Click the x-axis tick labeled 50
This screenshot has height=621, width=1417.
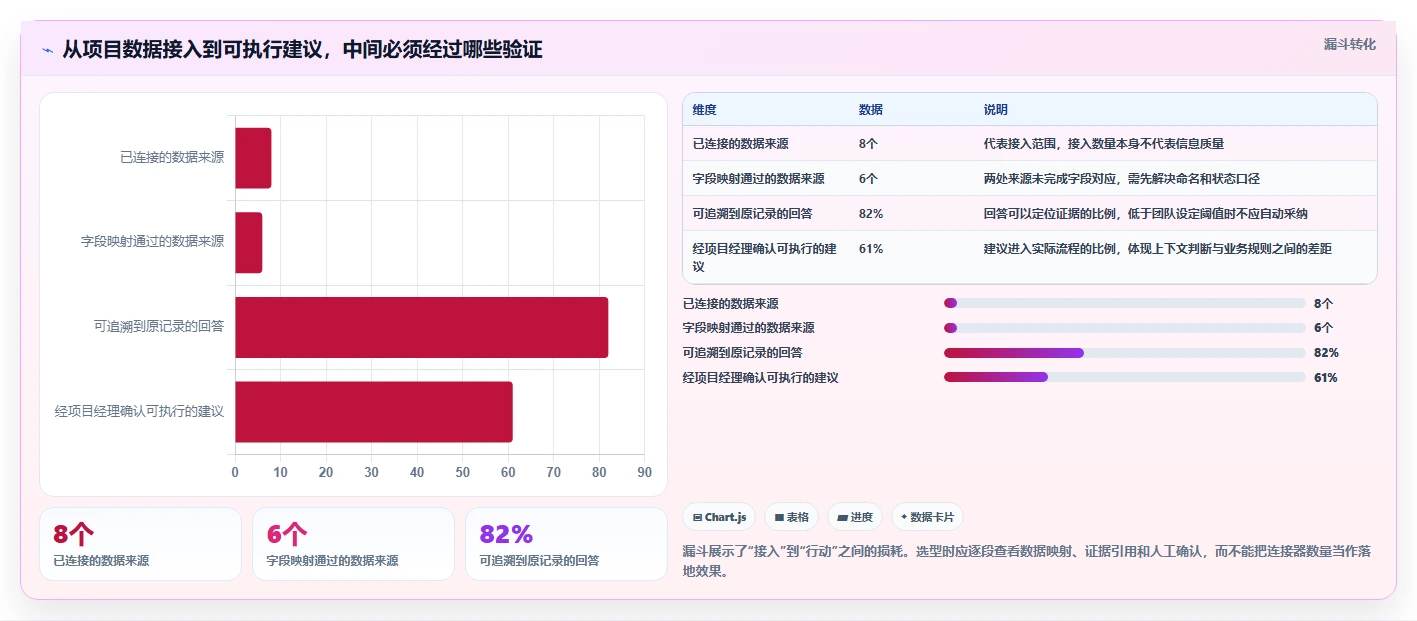tap(462, 472)
